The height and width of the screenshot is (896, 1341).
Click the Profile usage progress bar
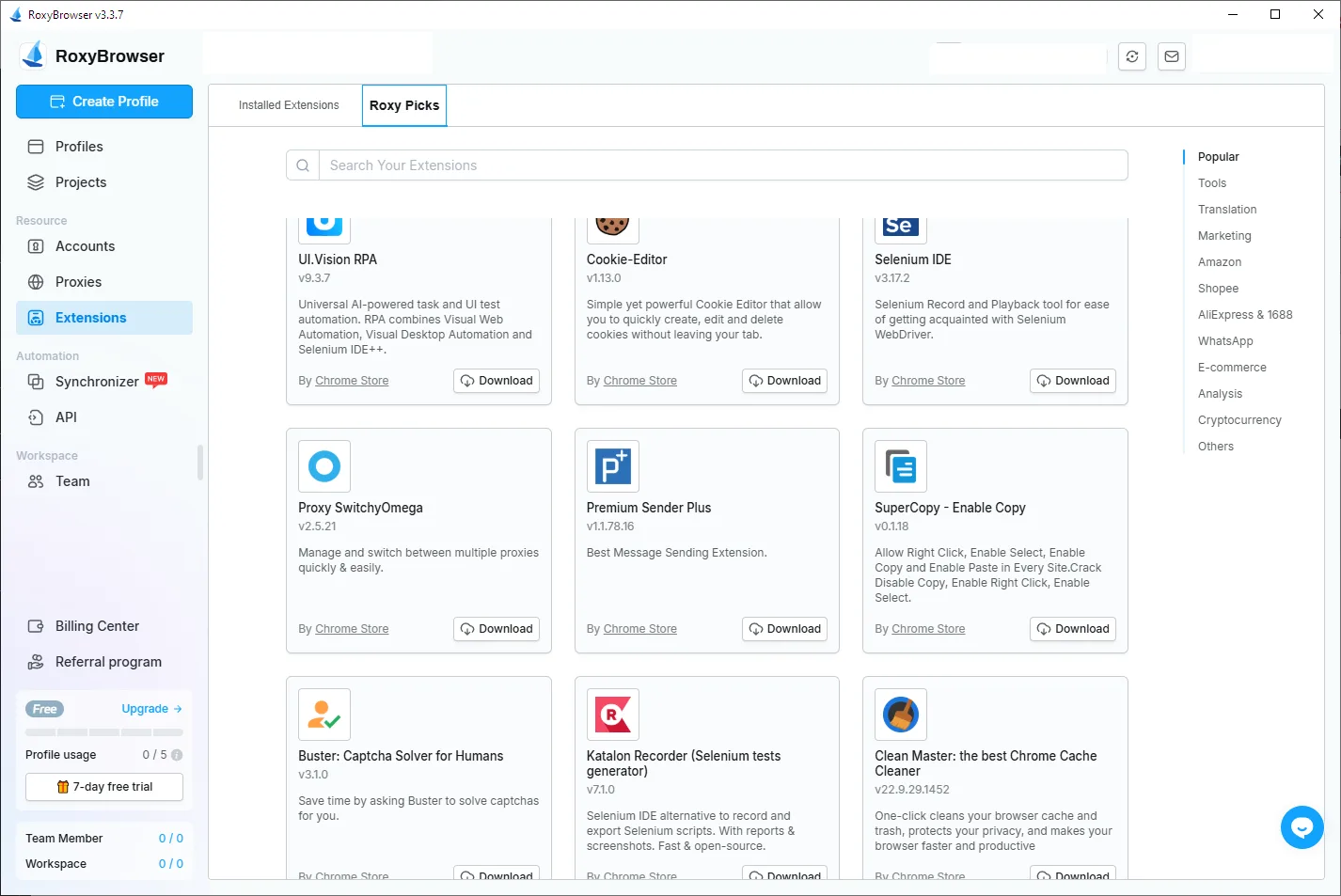[x=104, y=732]
